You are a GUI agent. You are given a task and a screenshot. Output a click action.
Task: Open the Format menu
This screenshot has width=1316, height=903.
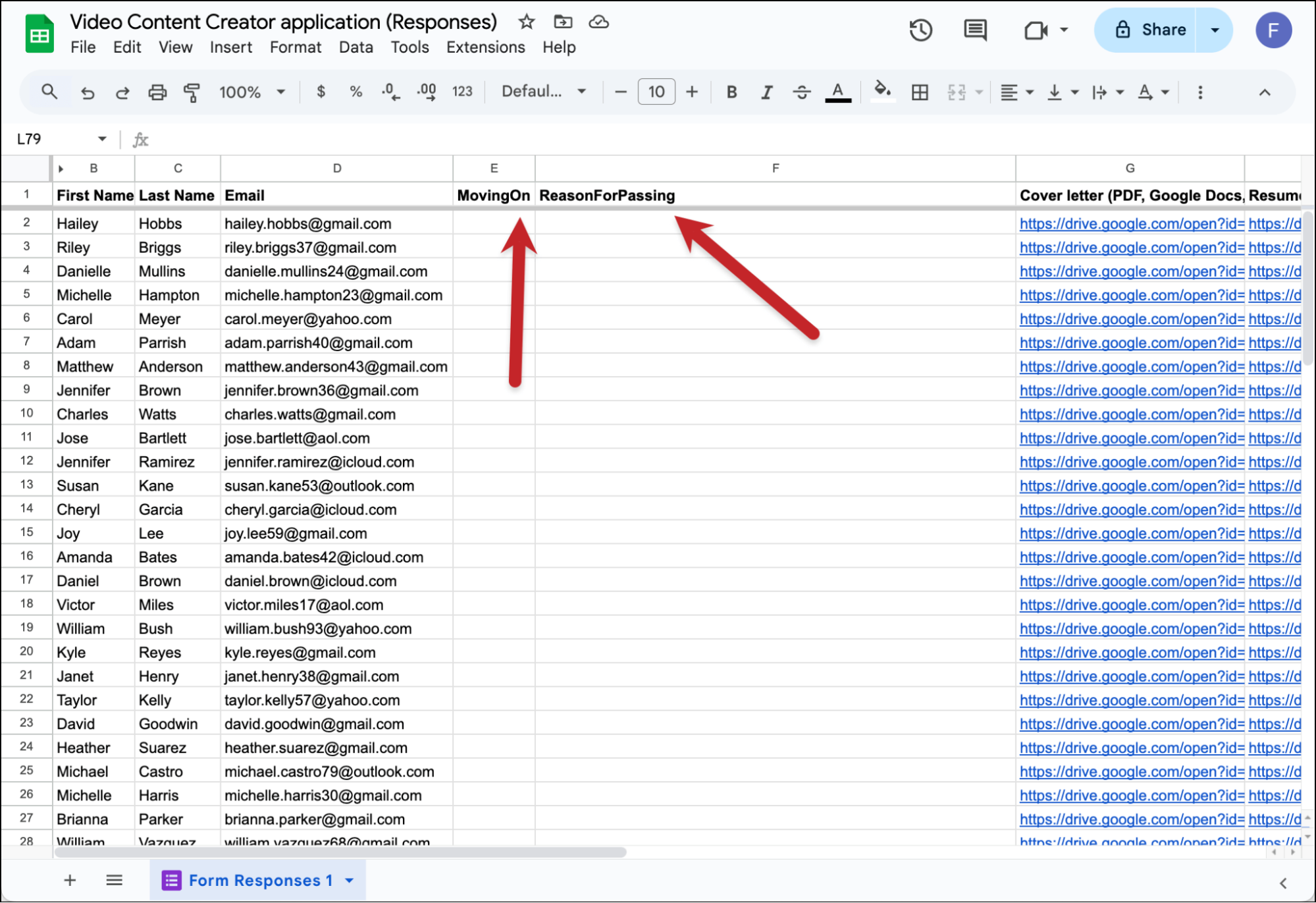coord(296,47)
